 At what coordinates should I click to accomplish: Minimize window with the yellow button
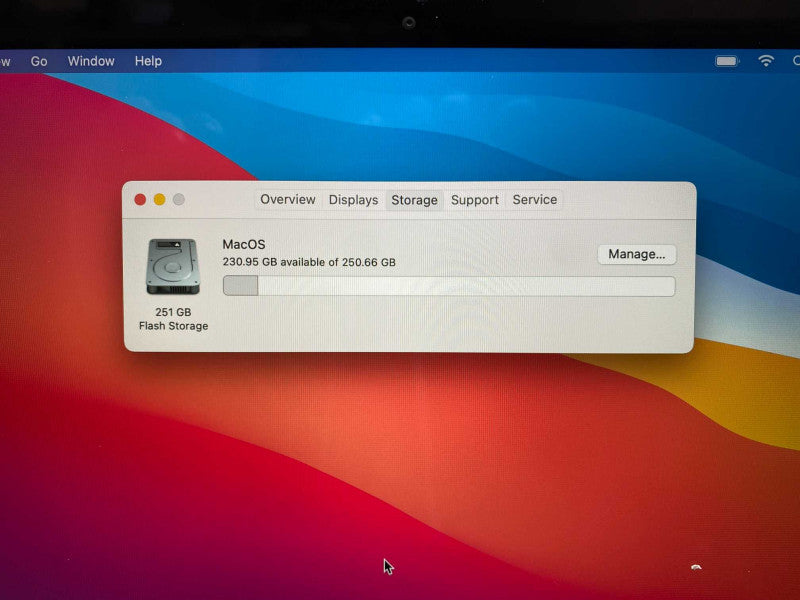tap(160, 199)
